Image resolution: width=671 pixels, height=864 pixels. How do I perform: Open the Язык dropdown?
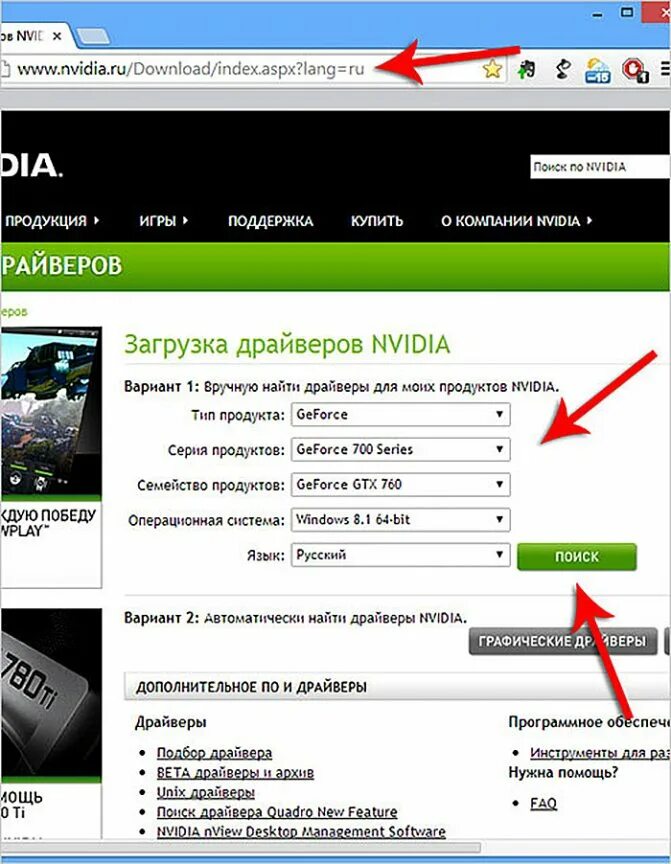(401, 554)
